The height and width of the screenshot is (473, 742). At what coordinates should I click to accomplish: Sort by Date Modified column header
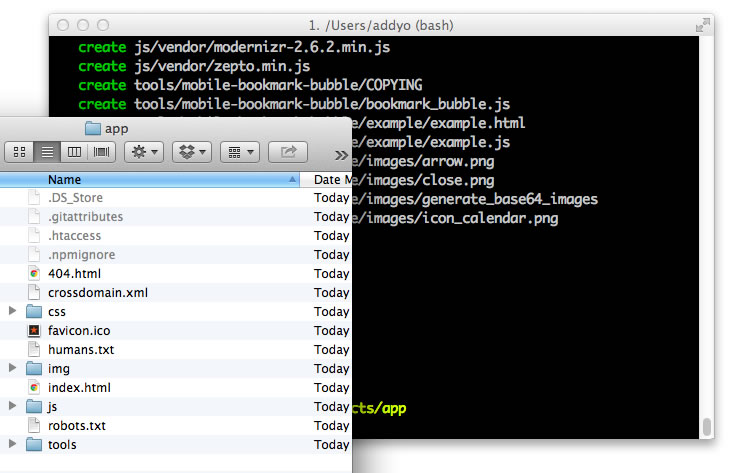tap(330, 179)
